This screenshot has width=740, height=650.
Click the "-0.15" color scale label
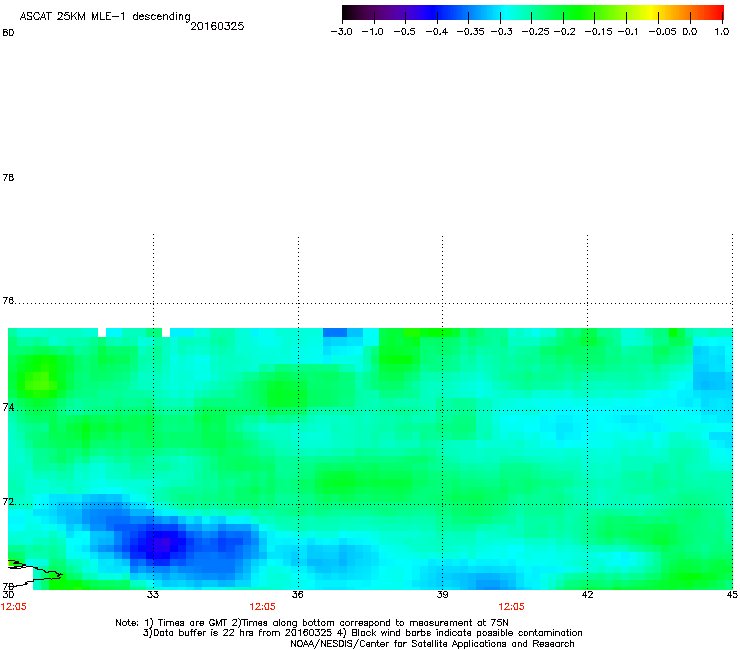pyautogui.click(x=598, y=32)
